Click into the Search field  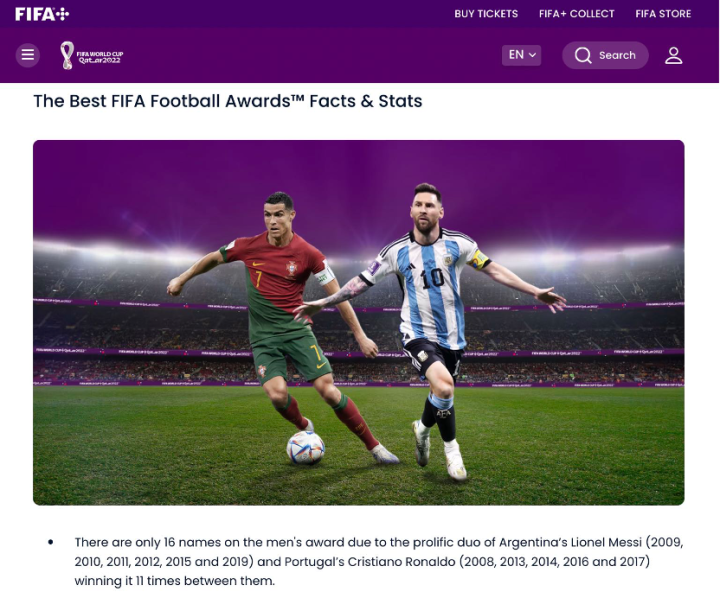point(605,55)
